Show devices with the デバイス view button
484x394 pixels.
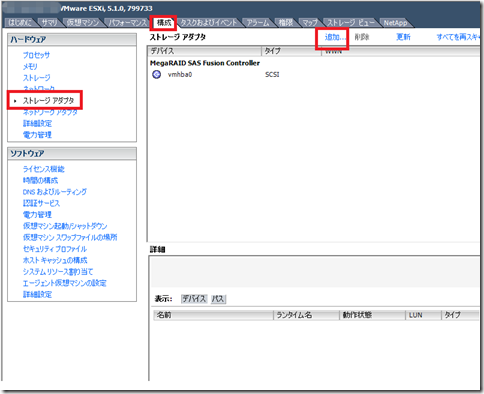point(194,299)
